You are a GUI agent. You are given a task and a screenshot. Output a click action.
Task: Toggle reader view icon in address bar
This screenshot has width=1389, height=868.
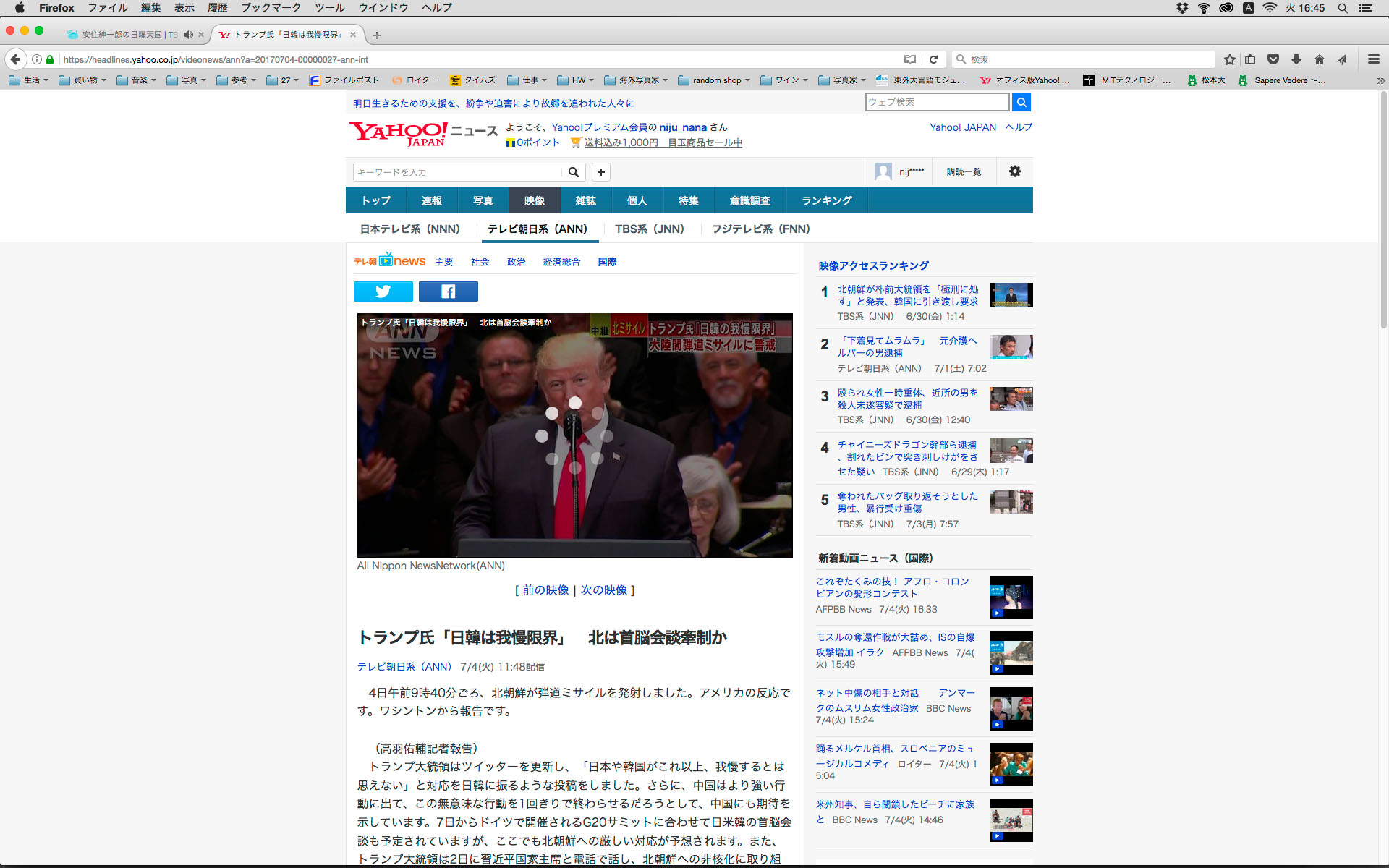910,59
